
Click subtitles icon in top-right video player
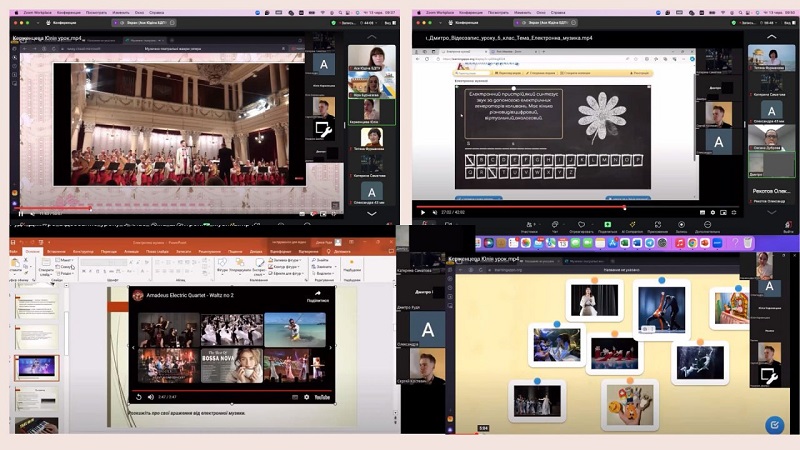[702, 212]
